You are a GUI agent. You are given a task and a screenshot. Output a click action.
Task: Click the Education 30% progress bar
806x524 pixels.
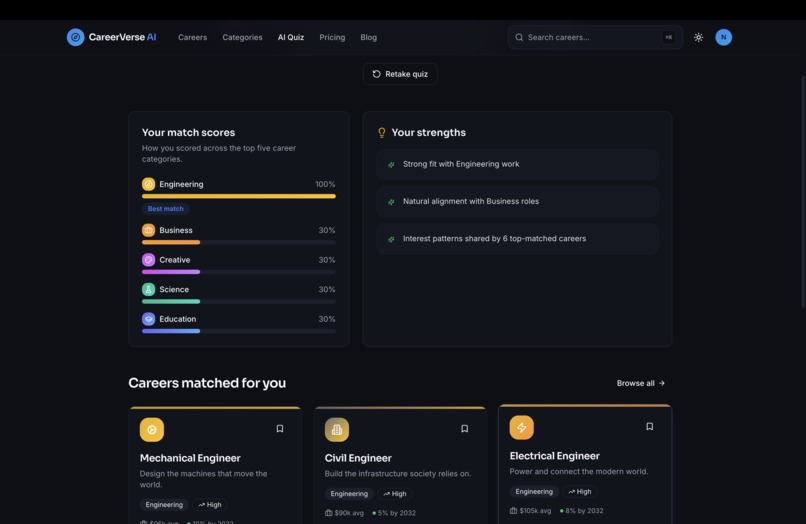coord(239,331)
